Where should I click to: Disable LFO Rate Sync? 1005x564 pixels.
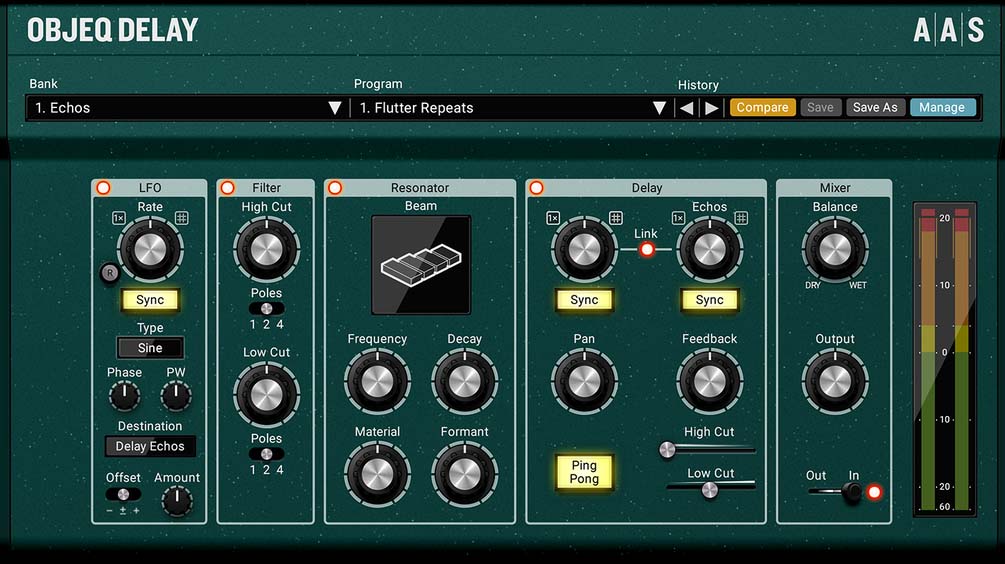[150, 300]
